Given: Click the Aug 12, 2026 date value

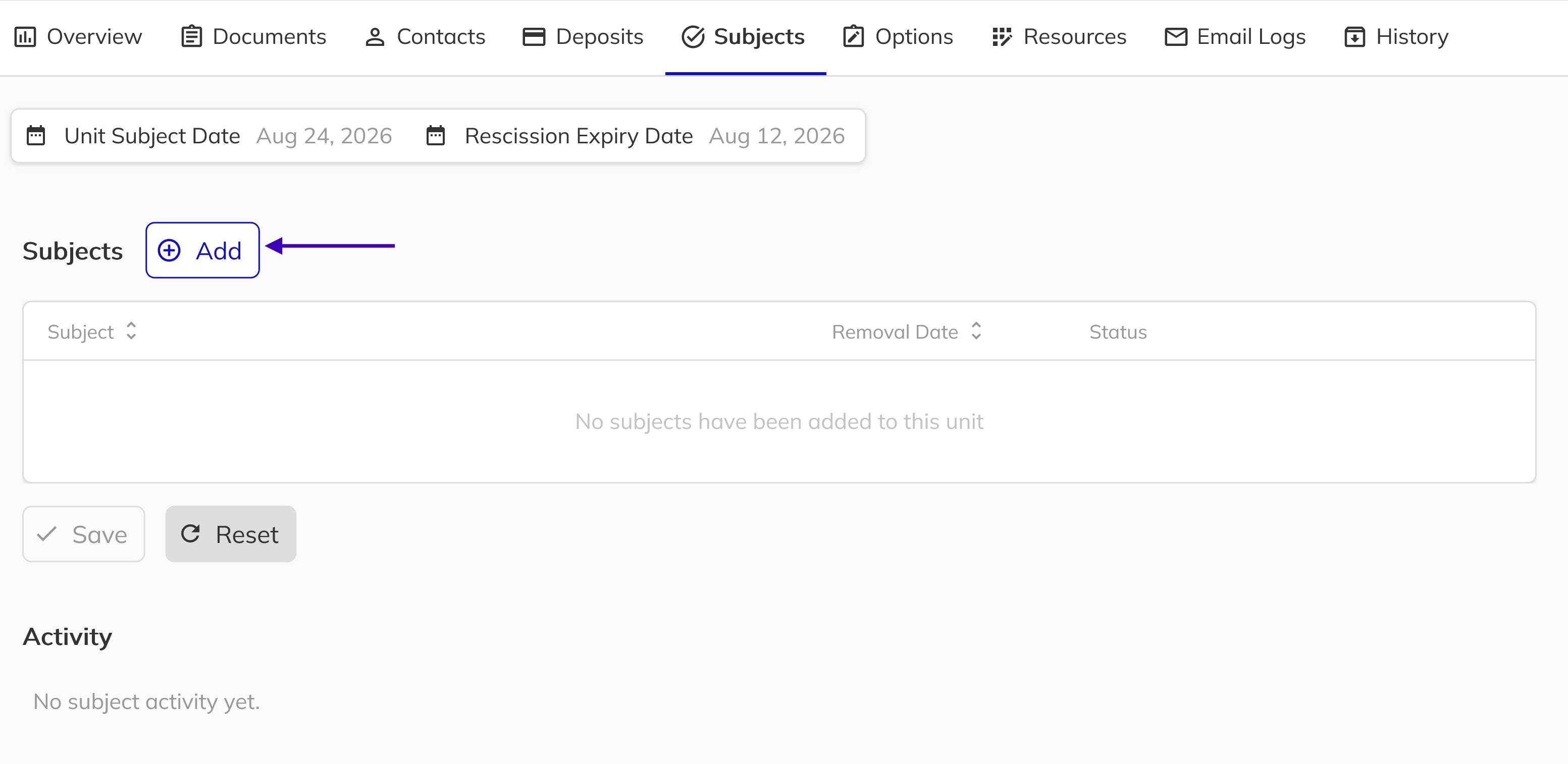Looking at the screenshot, I should tap(777, 136).
